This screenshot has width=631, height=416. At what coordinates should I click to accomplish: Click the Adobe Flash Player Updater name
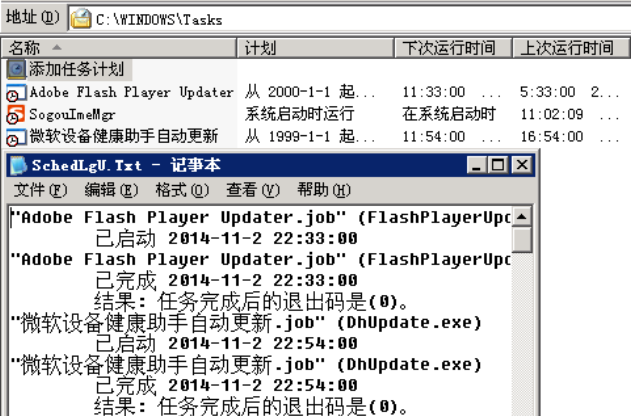point(131,93)
